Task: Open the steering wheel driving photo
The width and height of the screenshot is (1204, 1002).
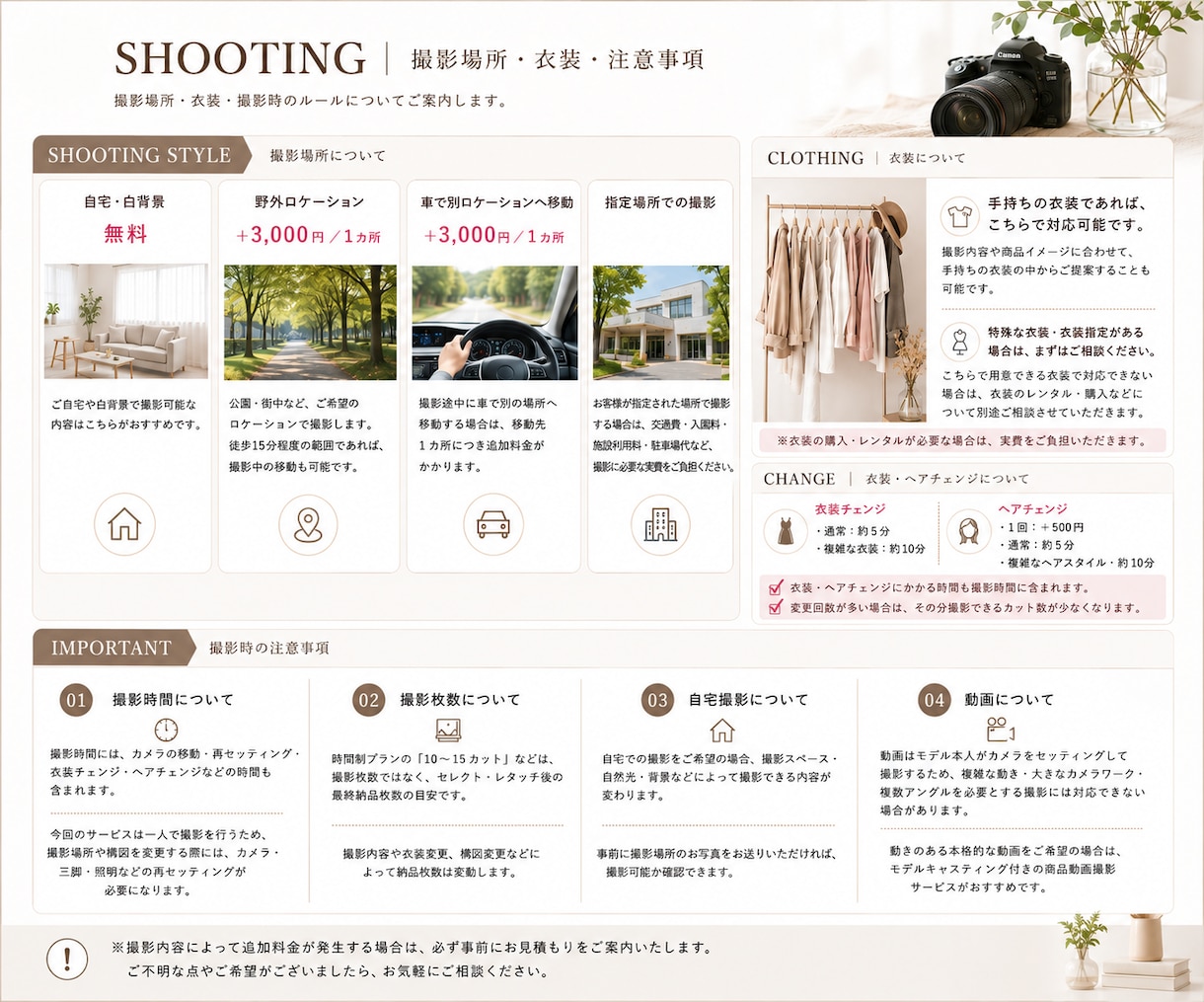Action: pyautogui.click(x=494, y=322)
